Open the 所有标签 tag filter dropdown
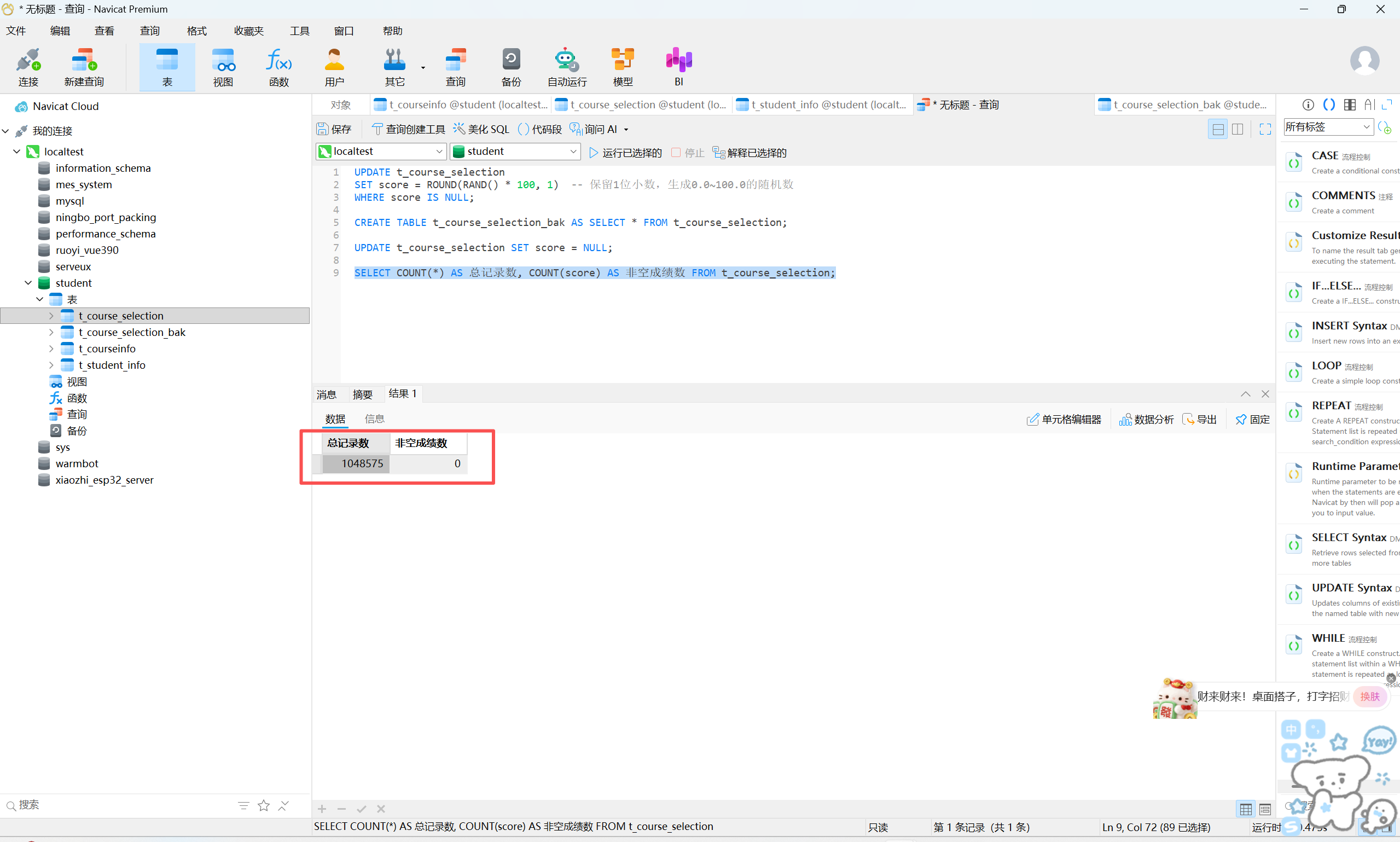The height and width of the screenshot is (842, 1400). pos(1327,126)
